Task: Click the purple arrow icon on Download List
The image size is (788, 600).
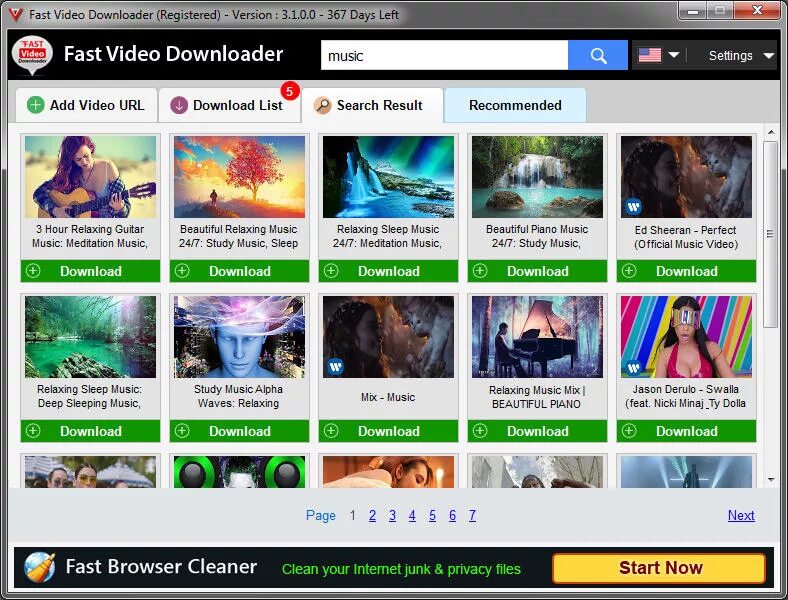Action: 179,106
